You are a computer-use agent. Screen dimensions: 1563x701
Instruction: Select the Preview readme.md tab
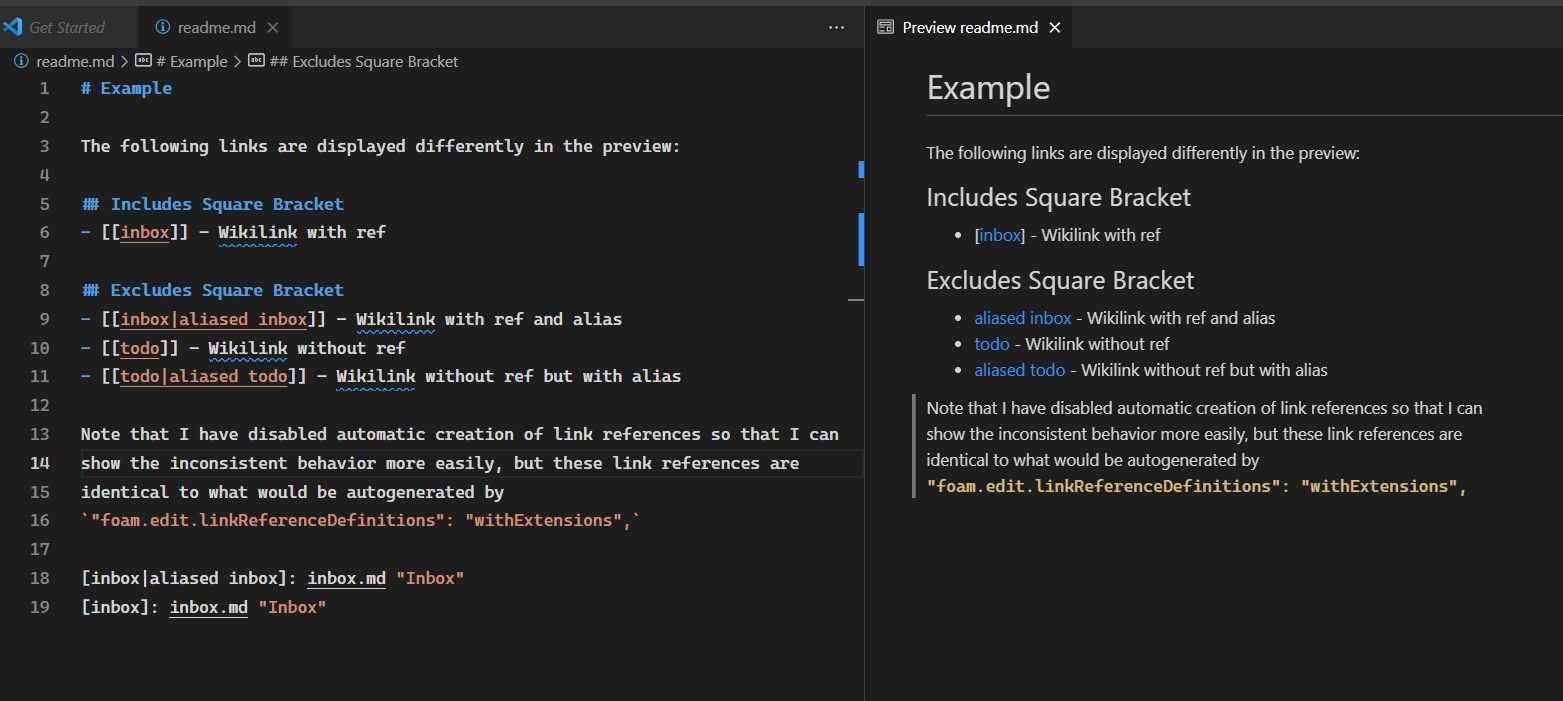tap(970, 28)
